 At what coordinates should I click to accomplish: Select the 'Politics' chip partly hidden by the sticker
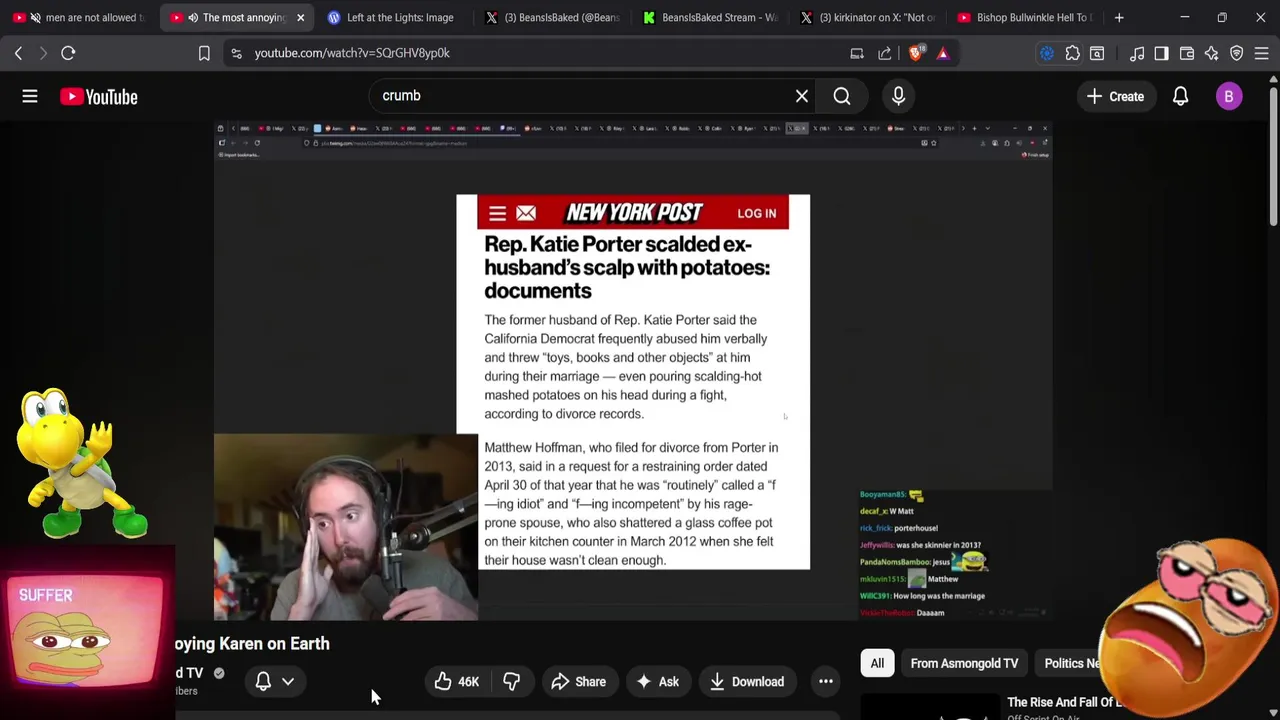[1069, 663]
